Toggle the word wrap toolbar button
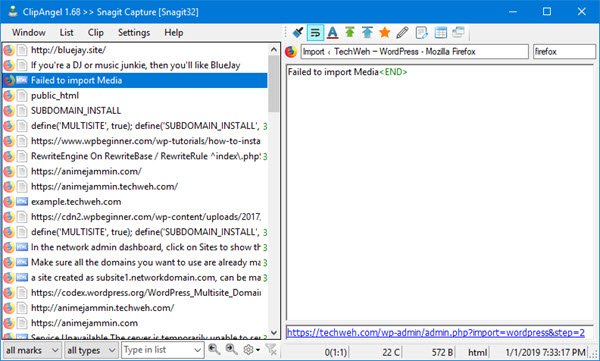The width and height of the screenshot is (600, 361). pyautogui.click(x=315, y=33)
